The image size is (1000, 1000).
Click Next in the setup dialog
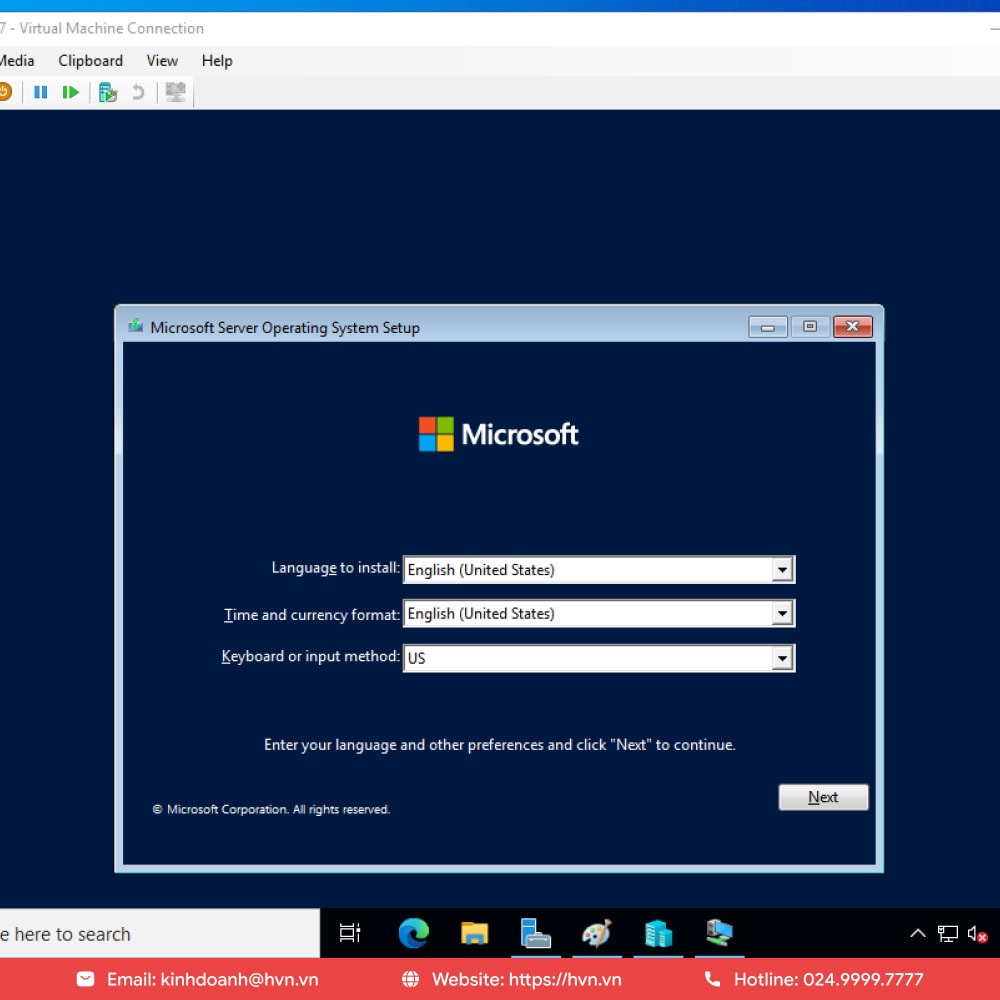click(x=823, y=797)
